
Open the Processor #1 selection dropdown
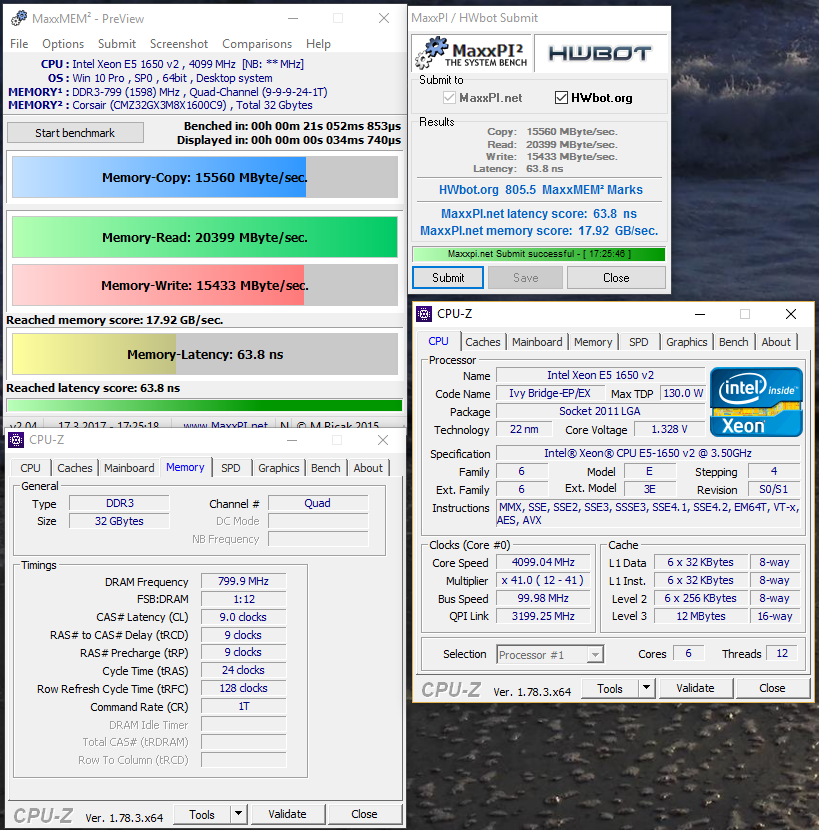[x=550, y=654]
